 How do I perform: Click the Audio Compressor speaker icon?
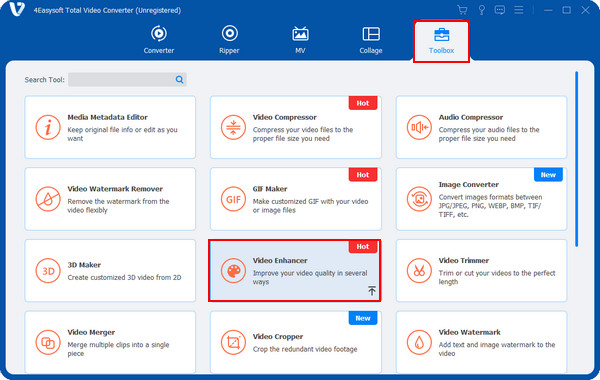(419, 127)
